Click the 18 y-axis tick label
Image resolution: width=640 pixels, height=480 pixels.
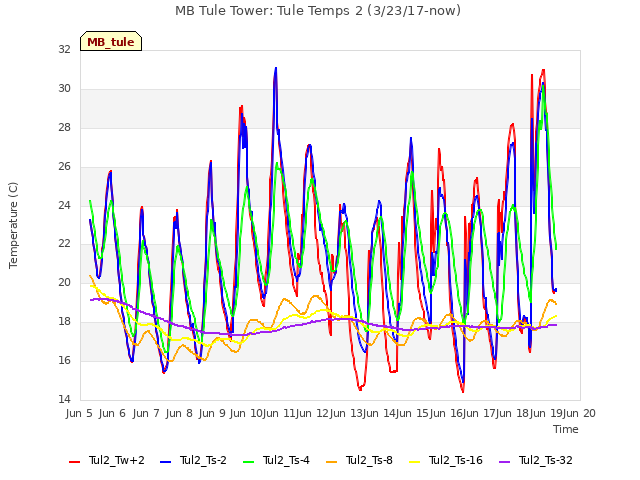[64, 322]
